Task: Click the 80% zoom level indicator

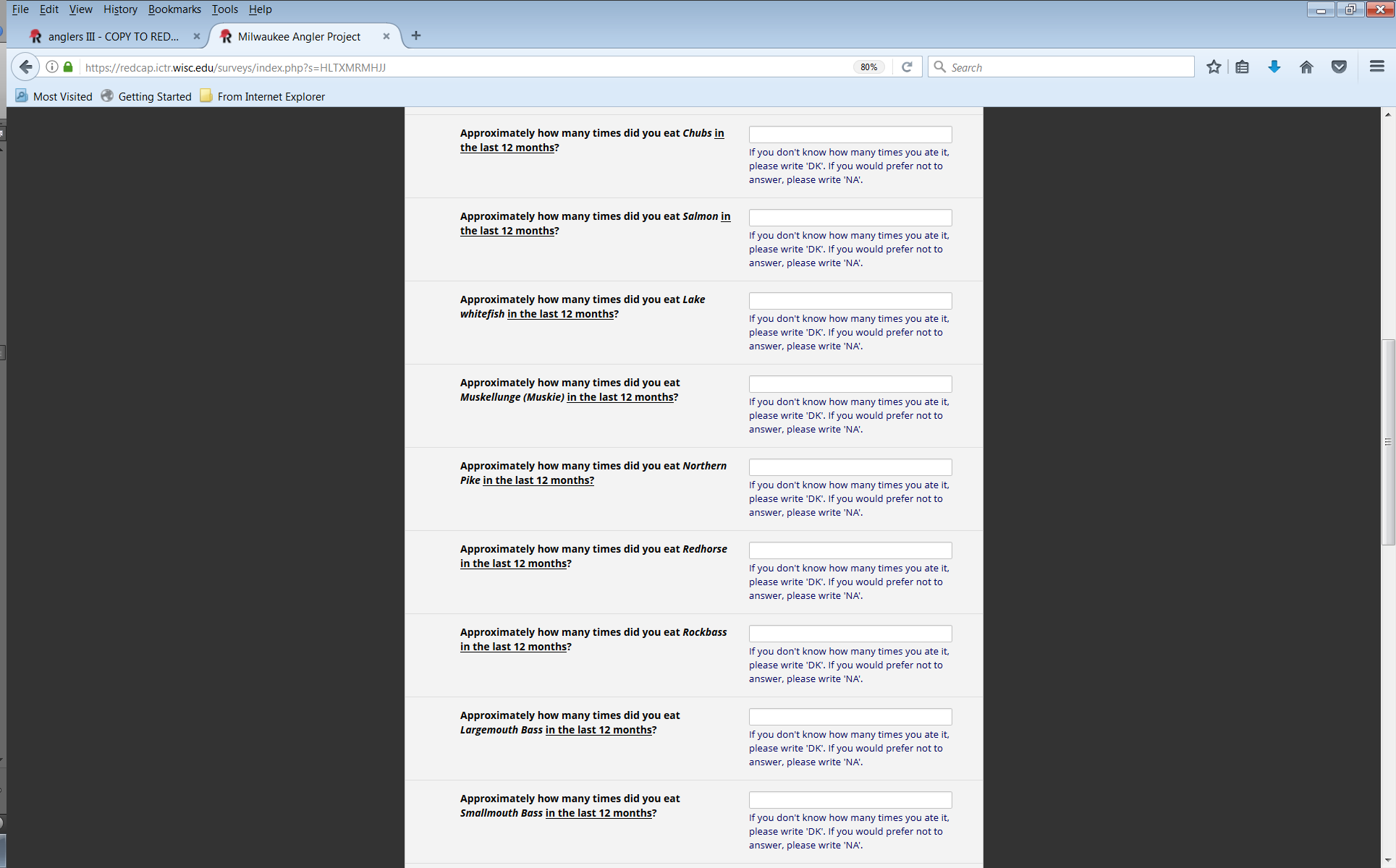Action: (868, 67)
